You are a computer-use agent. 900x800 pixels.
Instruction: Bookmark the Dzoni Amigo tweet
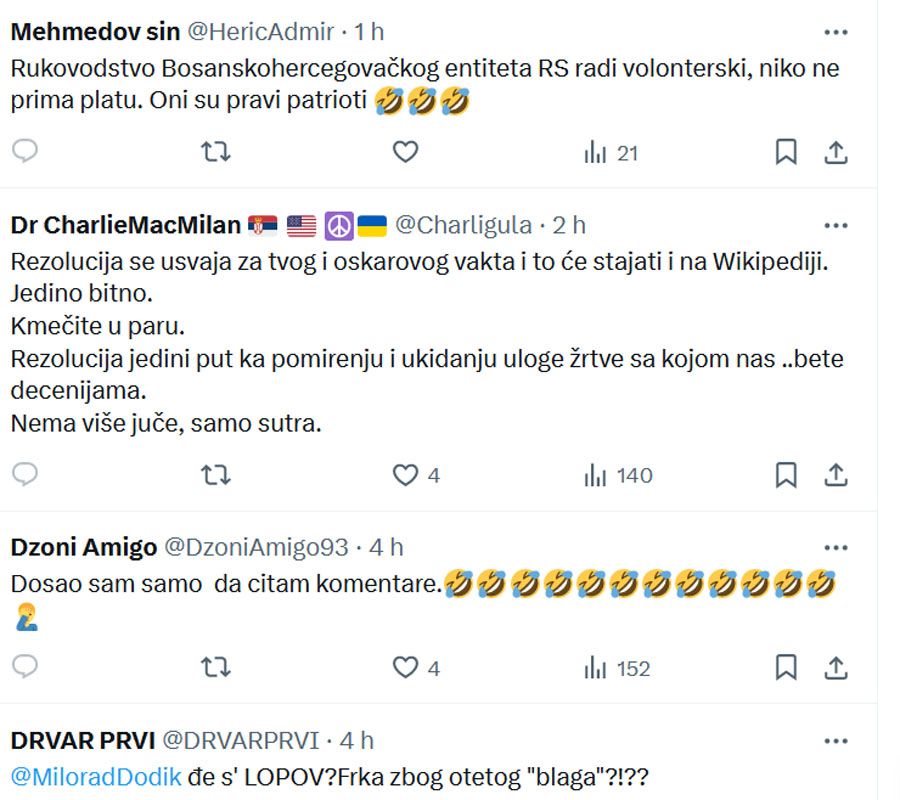point(786,667)
